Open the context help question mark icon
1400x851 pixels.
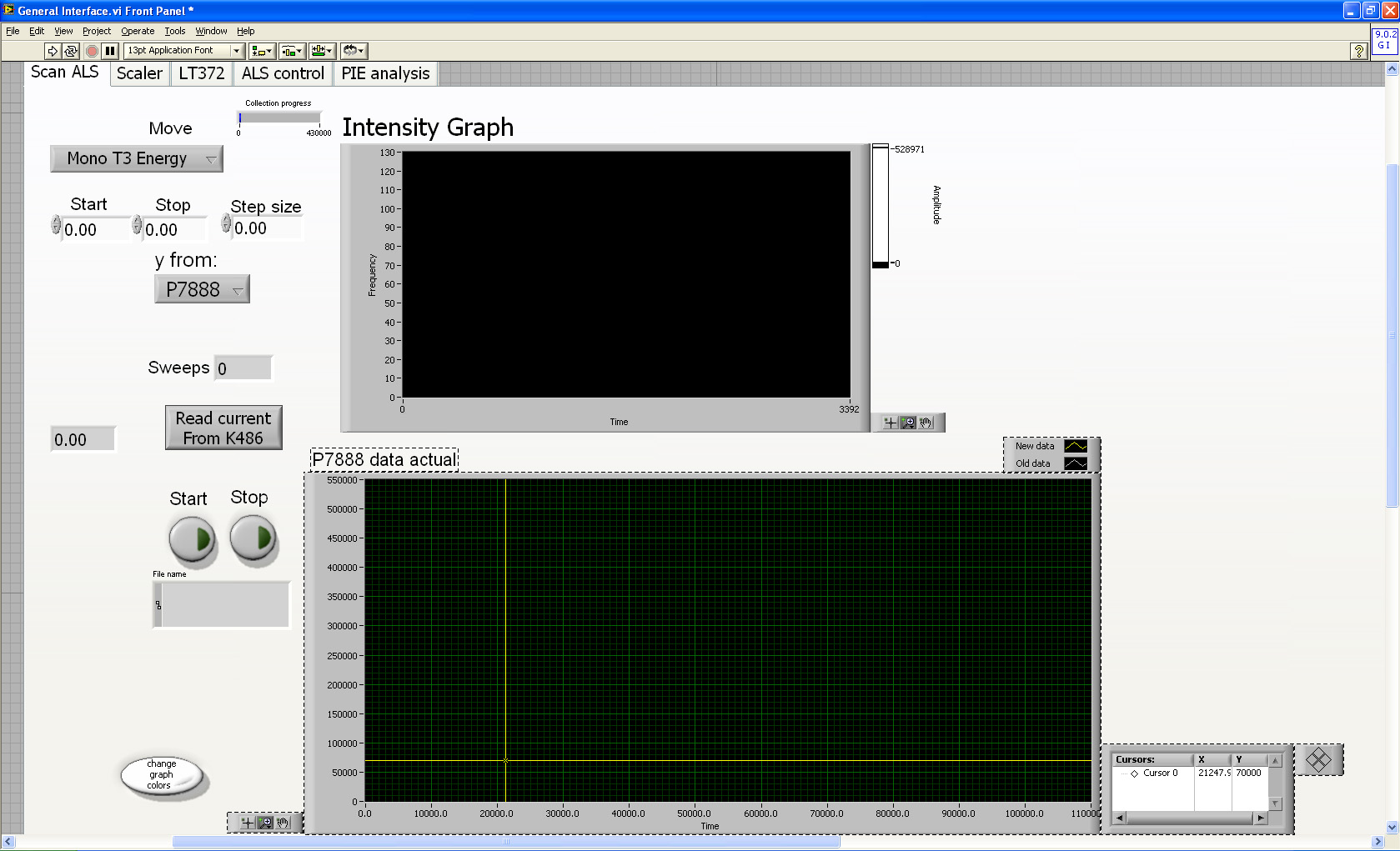tap(1358, 51)
